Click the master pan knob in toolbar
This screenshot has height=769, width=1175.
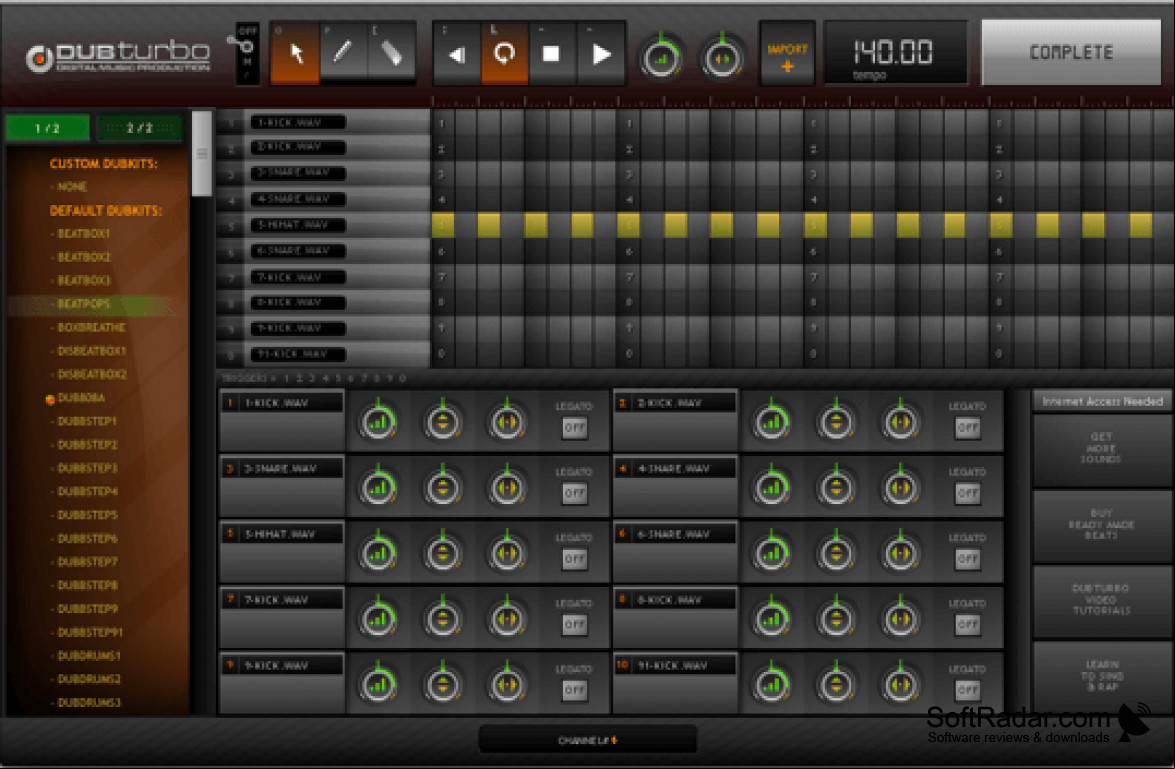(x=722, y=58)
